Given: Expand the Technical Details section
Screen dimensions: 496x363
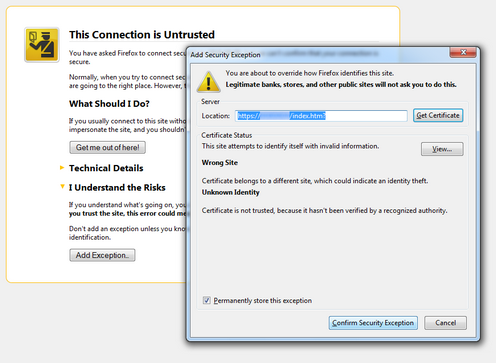Looking at the screenshot, I should click(62, 168).
